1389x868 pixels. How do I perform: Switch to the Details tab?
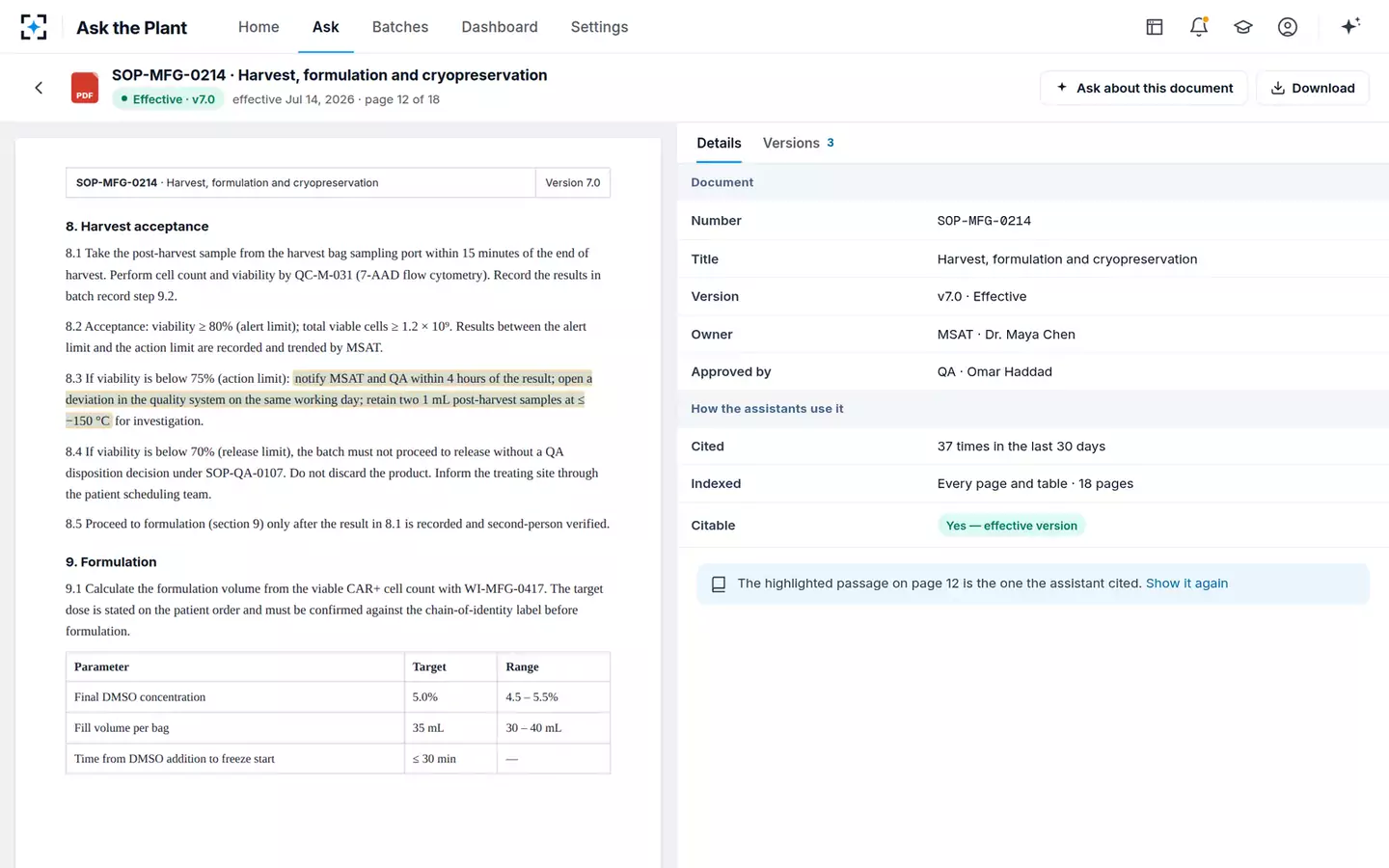[719, 143]
